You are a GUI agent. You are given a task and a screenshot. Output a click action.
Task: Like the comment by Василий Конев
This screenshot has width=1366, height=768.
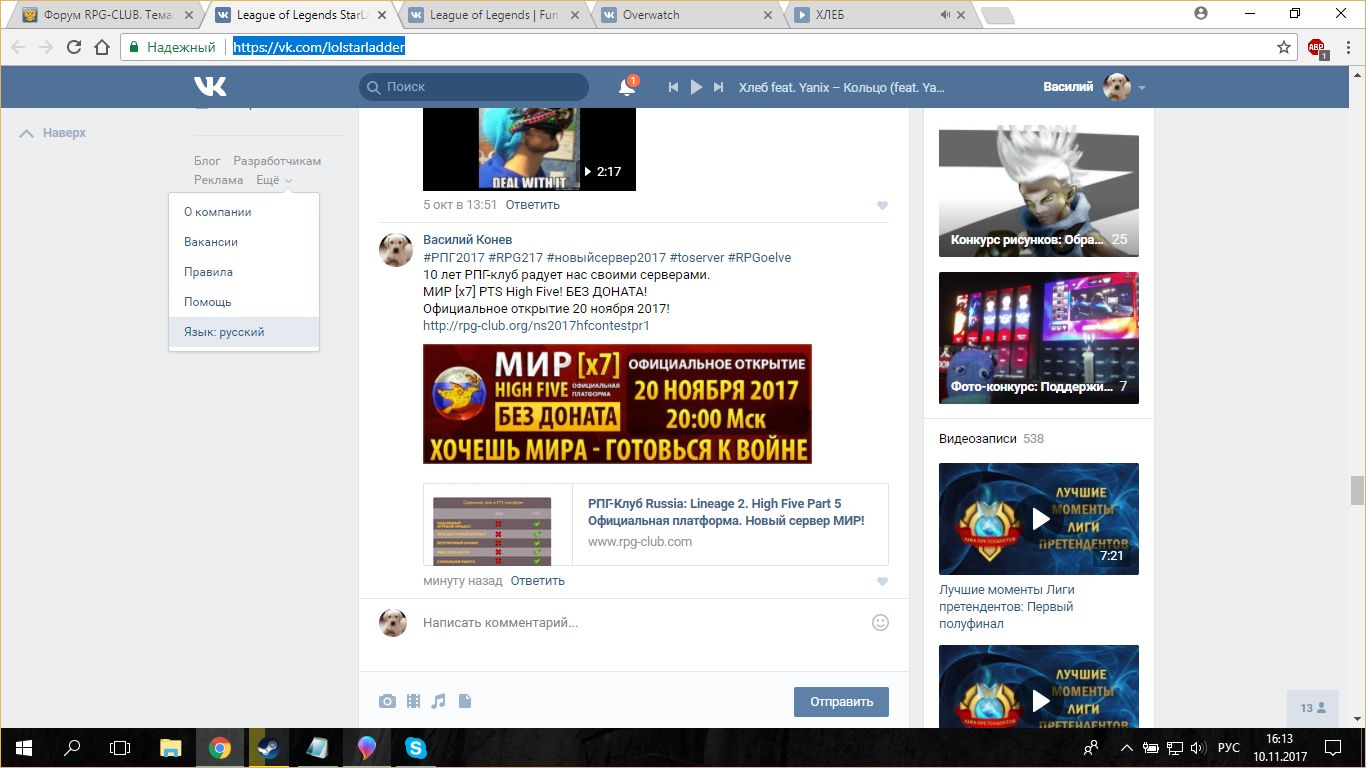(x=882, y=581)
